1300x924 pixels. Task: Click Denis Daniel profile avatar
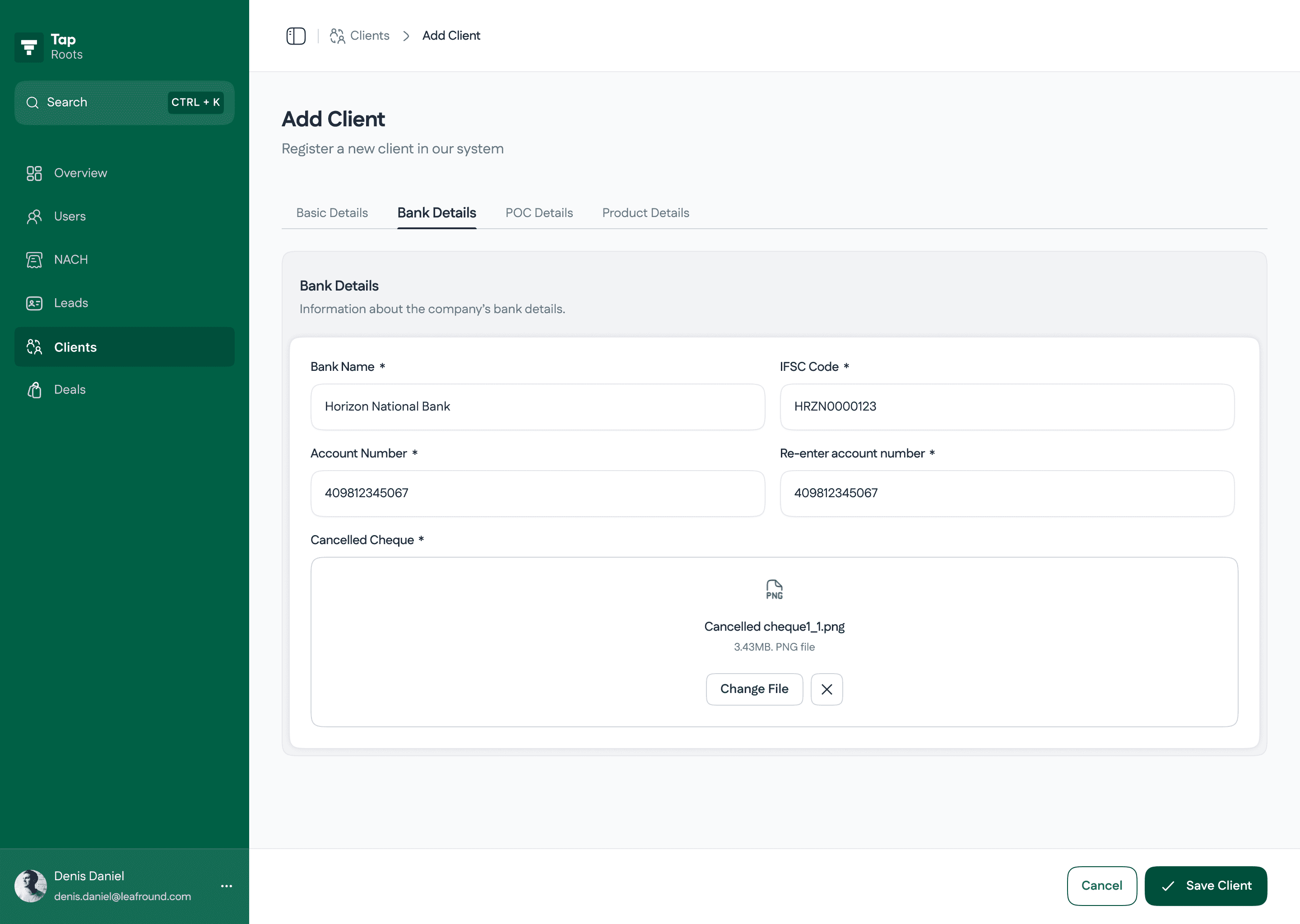(30, 886)
